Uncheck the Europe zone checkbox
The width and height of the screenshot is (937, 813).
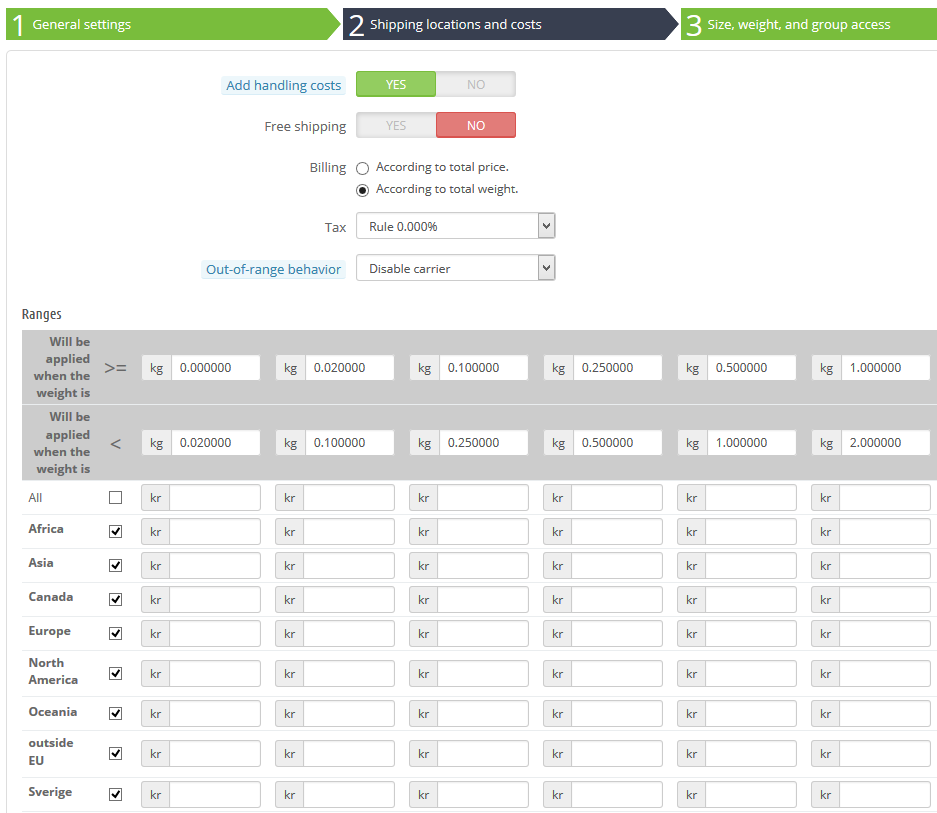(115, 634)
